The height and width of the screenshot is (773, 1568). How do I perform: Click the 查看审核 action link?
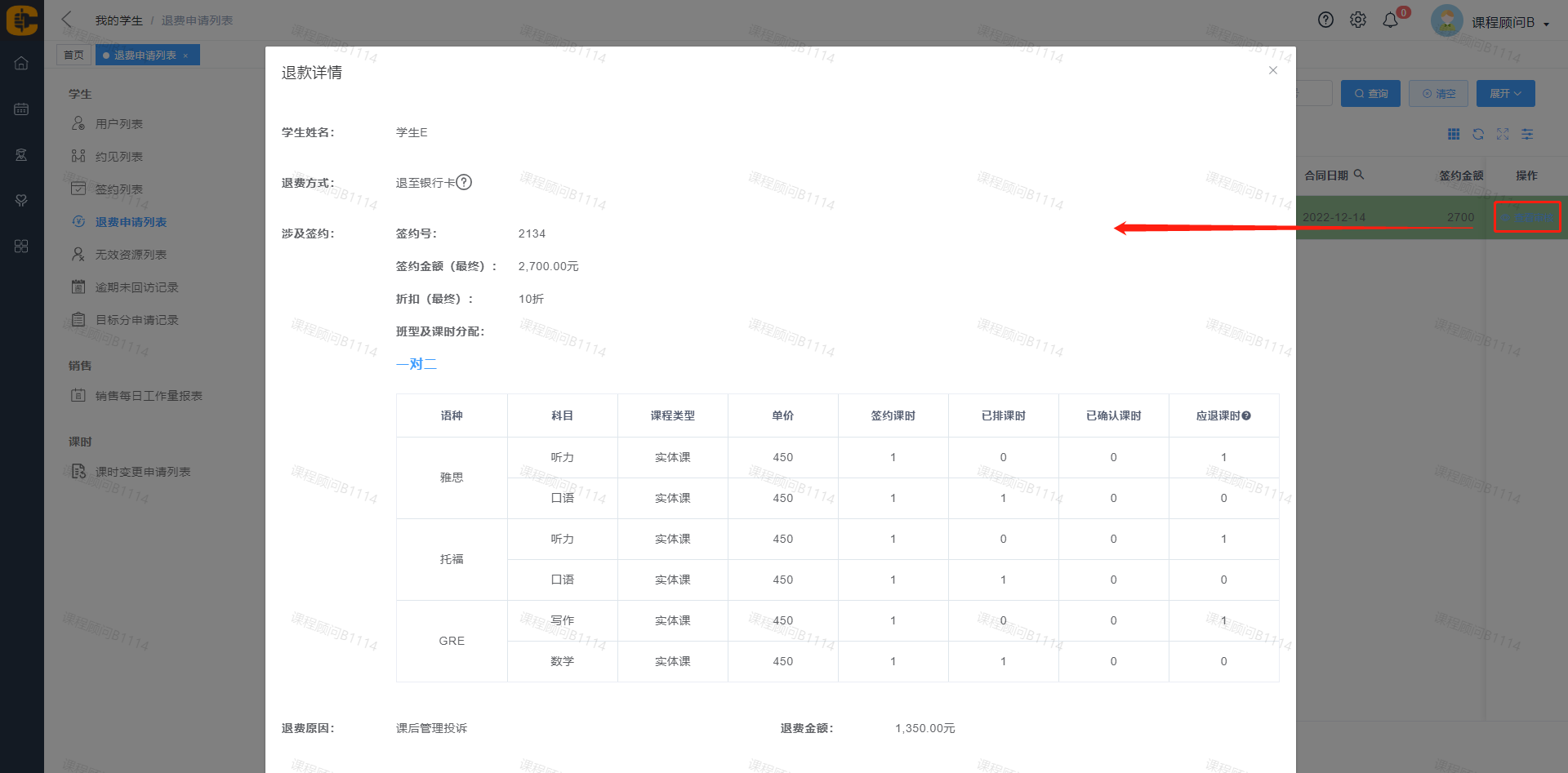click(1527, 217)
